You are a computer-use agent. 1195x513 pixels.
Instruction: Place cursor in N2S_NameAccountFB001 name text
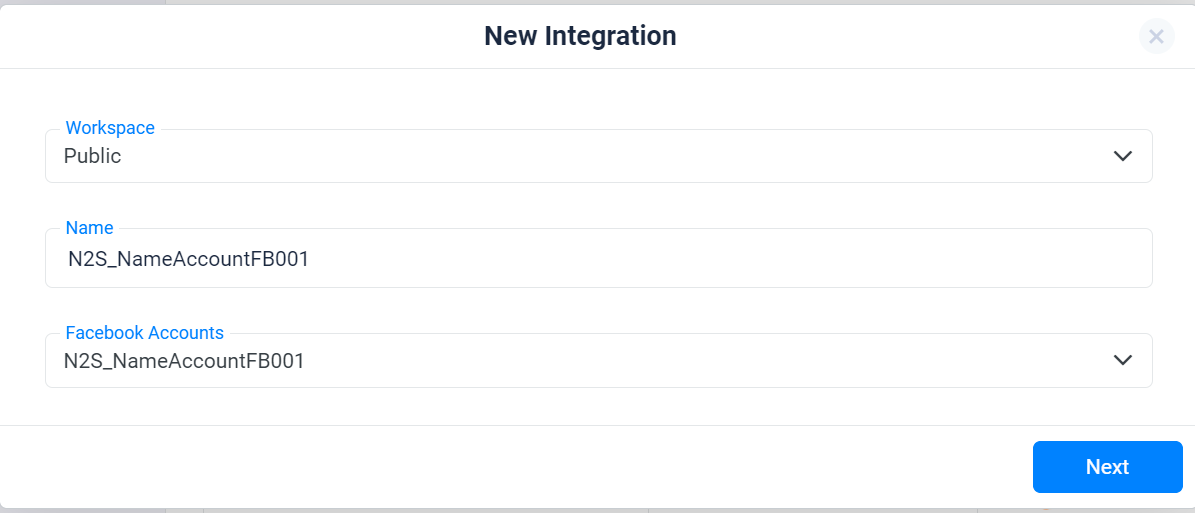coord(188,259)
